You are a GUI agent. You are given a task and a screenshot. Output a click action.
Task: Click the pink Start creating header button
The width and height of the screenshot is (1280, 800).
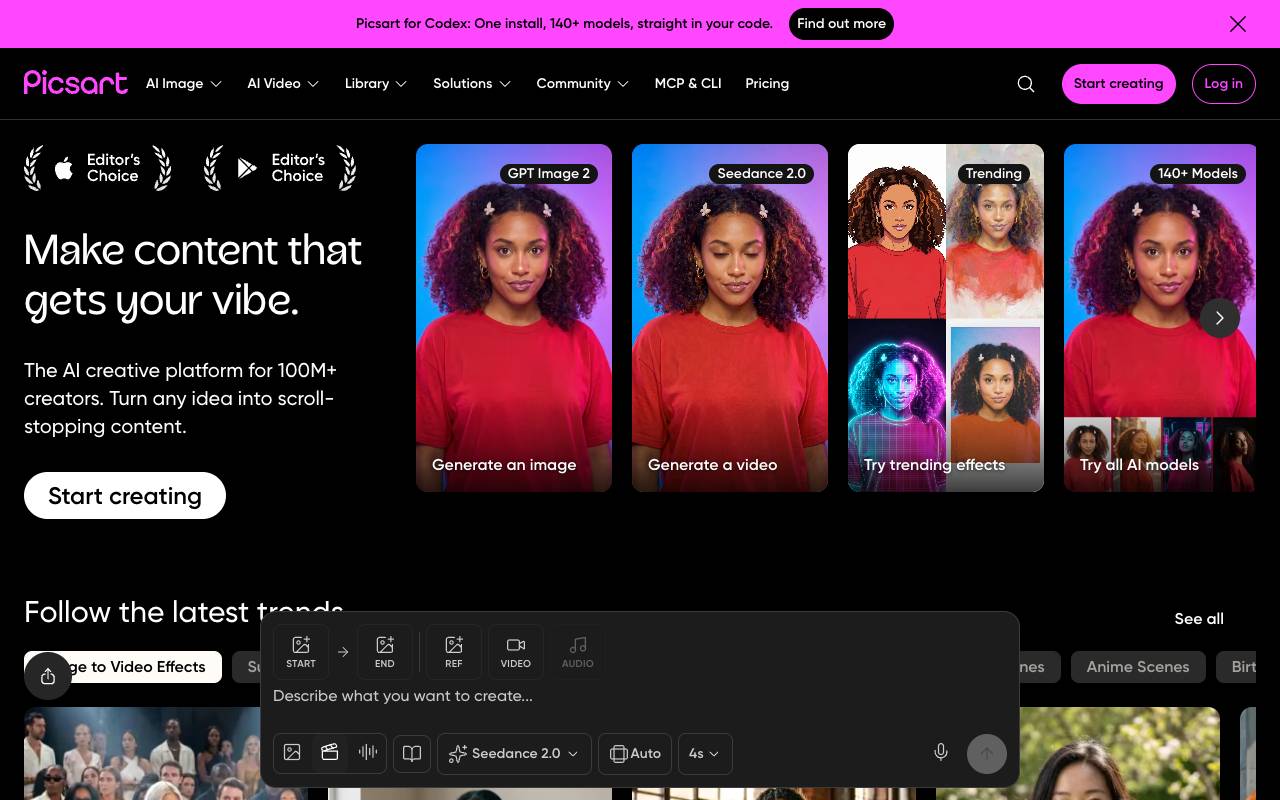[x=1118, y=84]
